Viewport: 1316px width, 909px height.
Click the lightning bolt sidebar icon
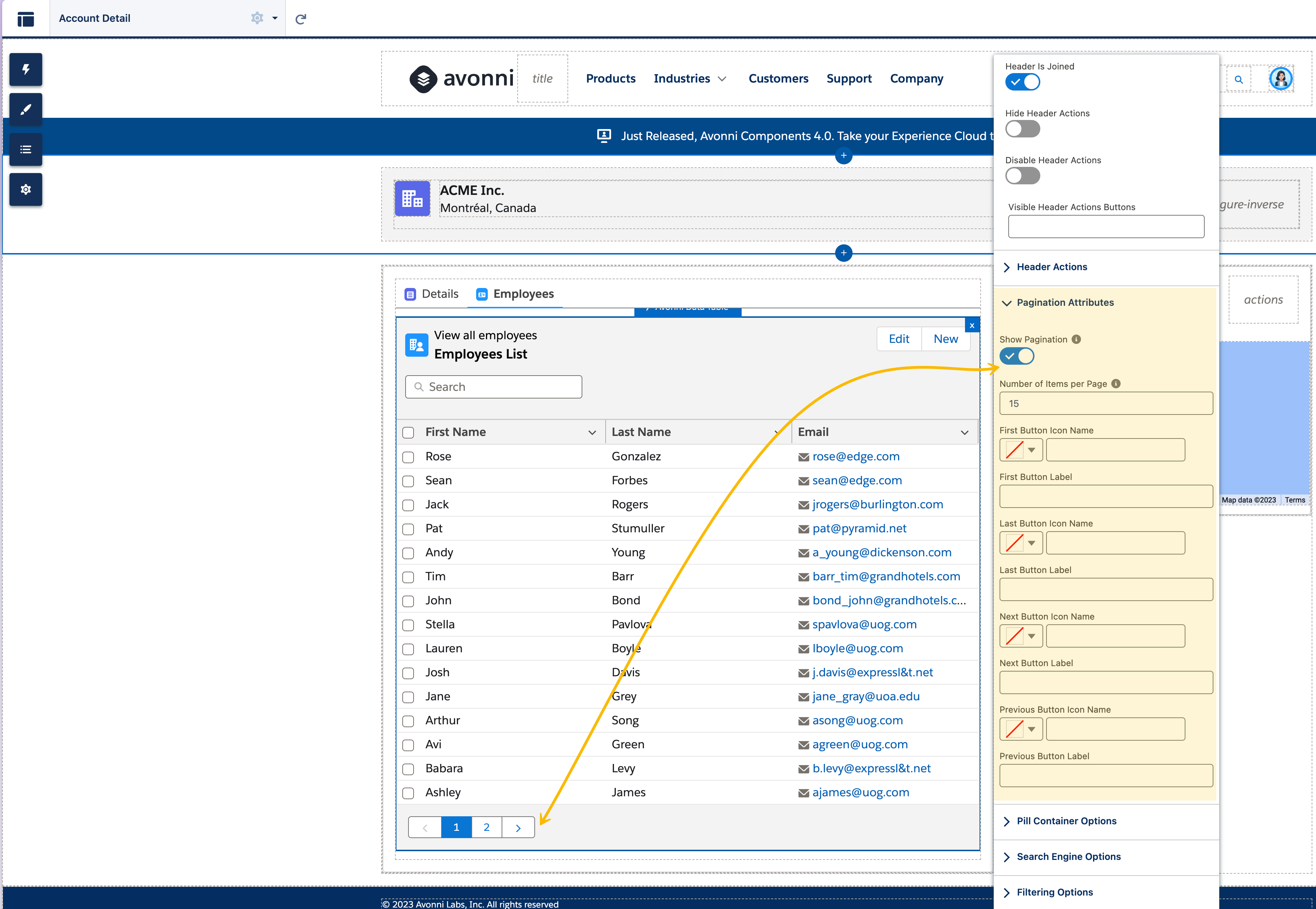point(25,69)
